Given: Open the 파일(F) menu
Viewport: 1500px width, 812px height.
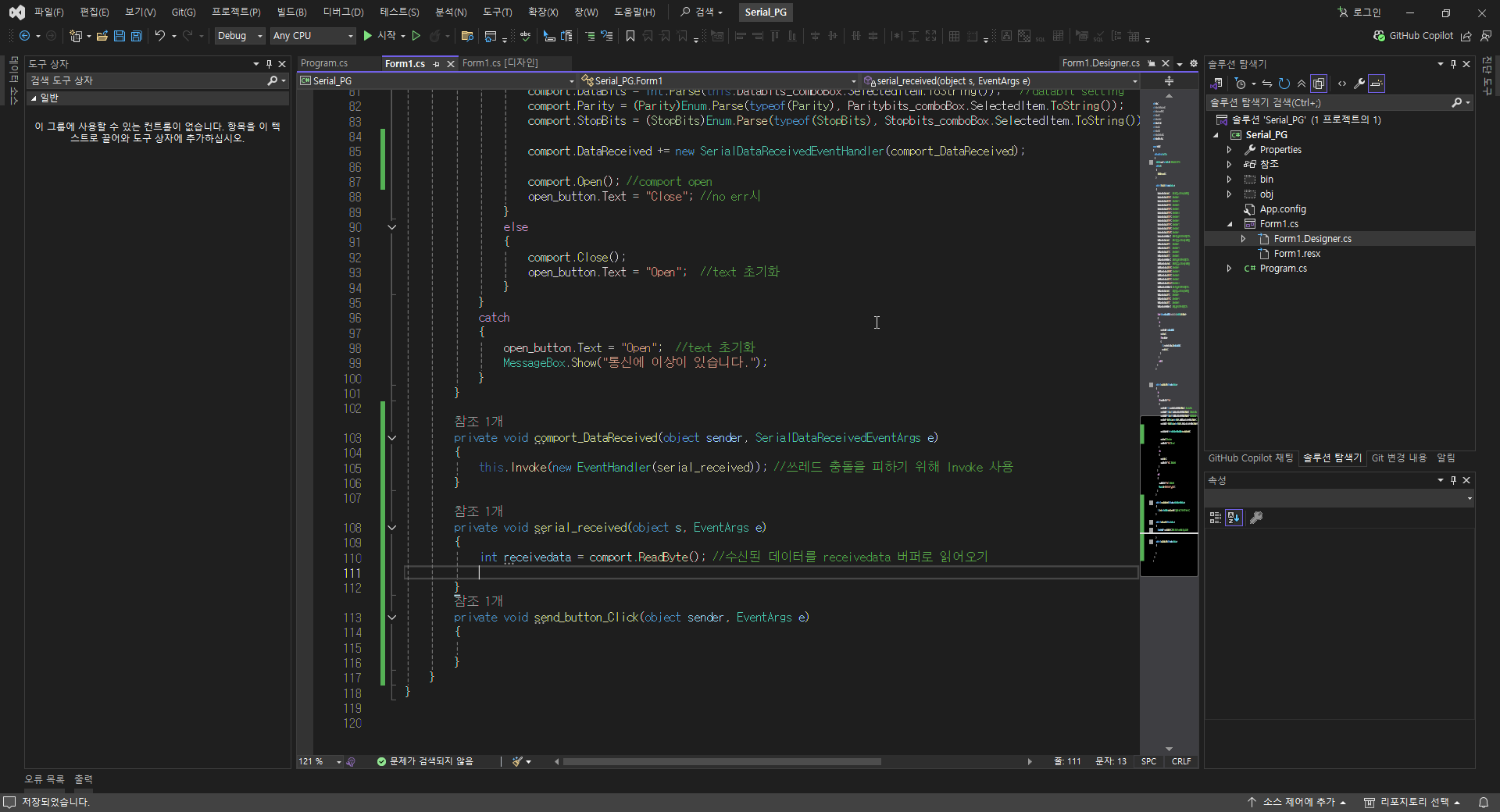Looking at the screenshot, I should 48,12.
